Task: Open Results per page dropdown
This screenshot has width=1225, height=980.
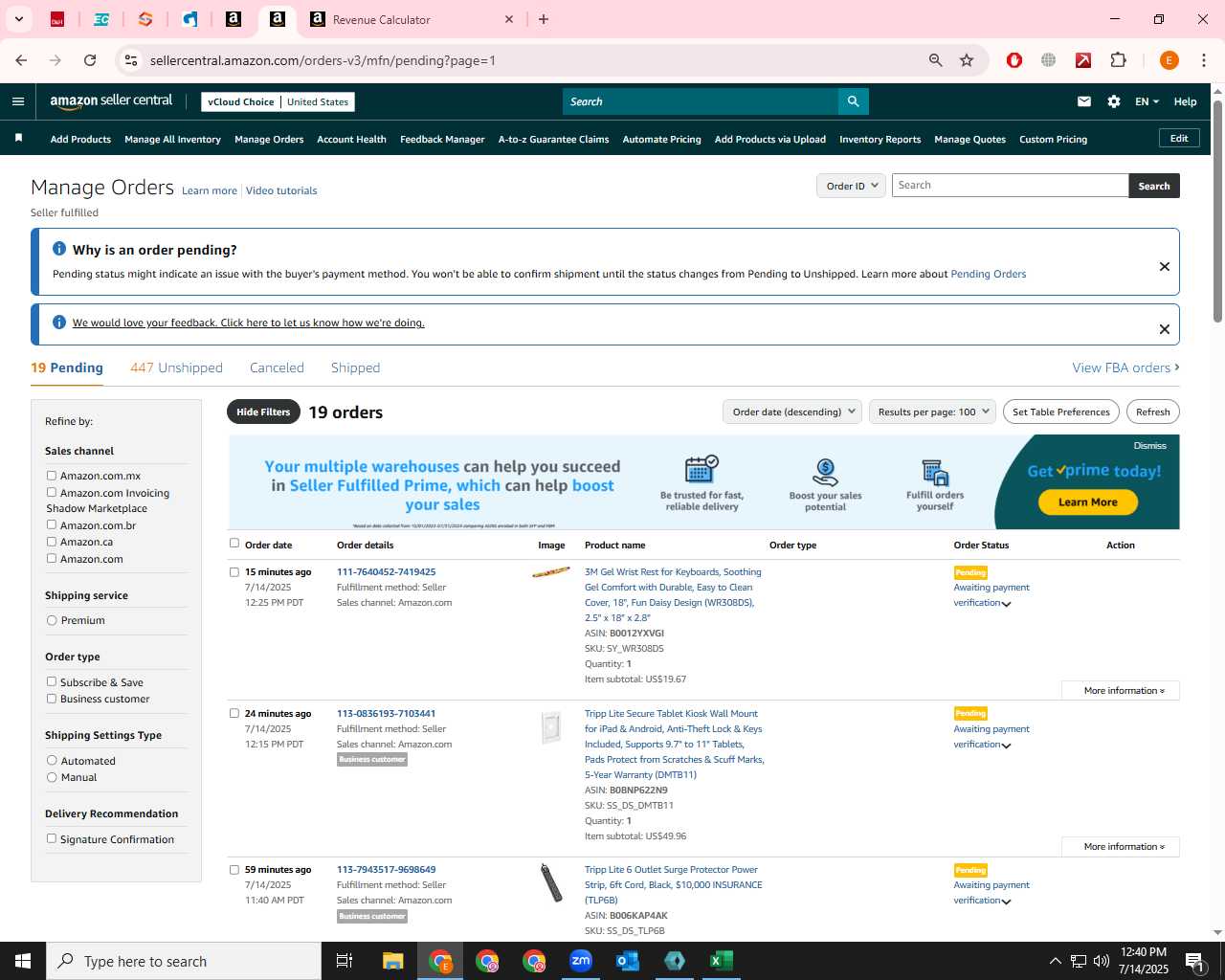Action: (x=932, y=412)
